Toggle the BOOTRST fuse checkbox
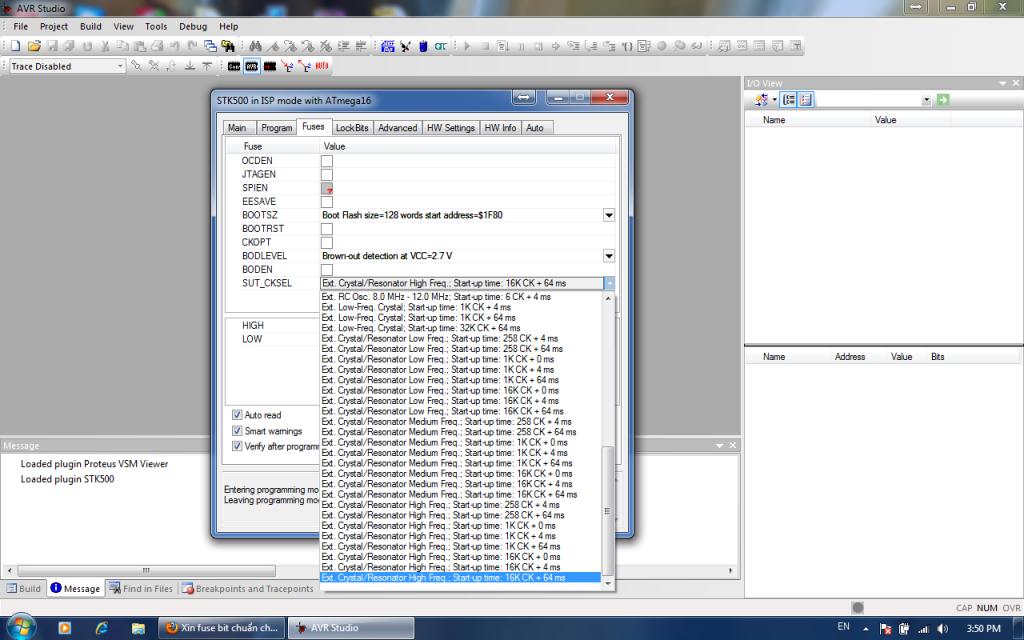1024x640 pixels. [x=327, y=229]
